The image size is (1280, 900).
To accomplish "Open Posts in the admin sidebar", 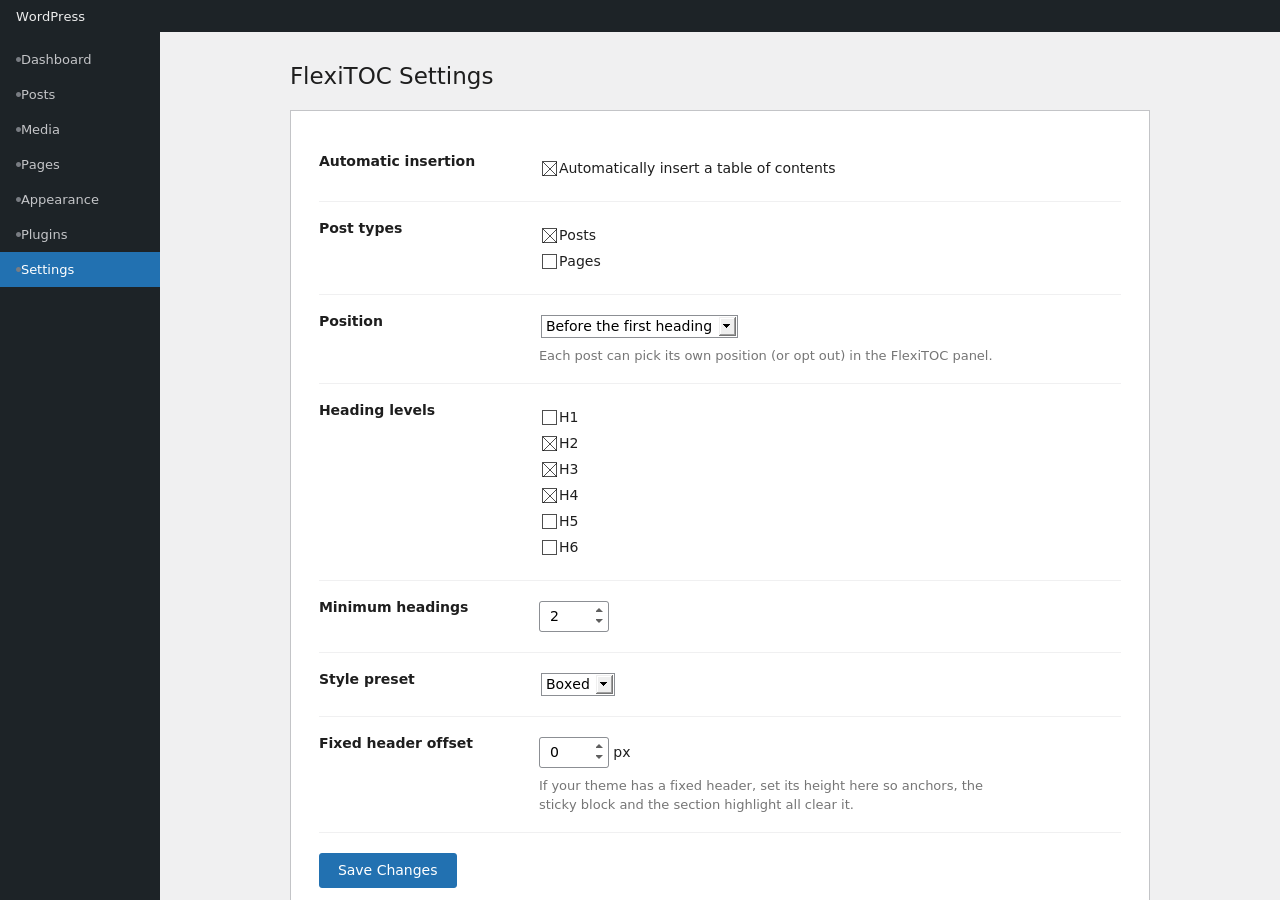I will [80, 95].
